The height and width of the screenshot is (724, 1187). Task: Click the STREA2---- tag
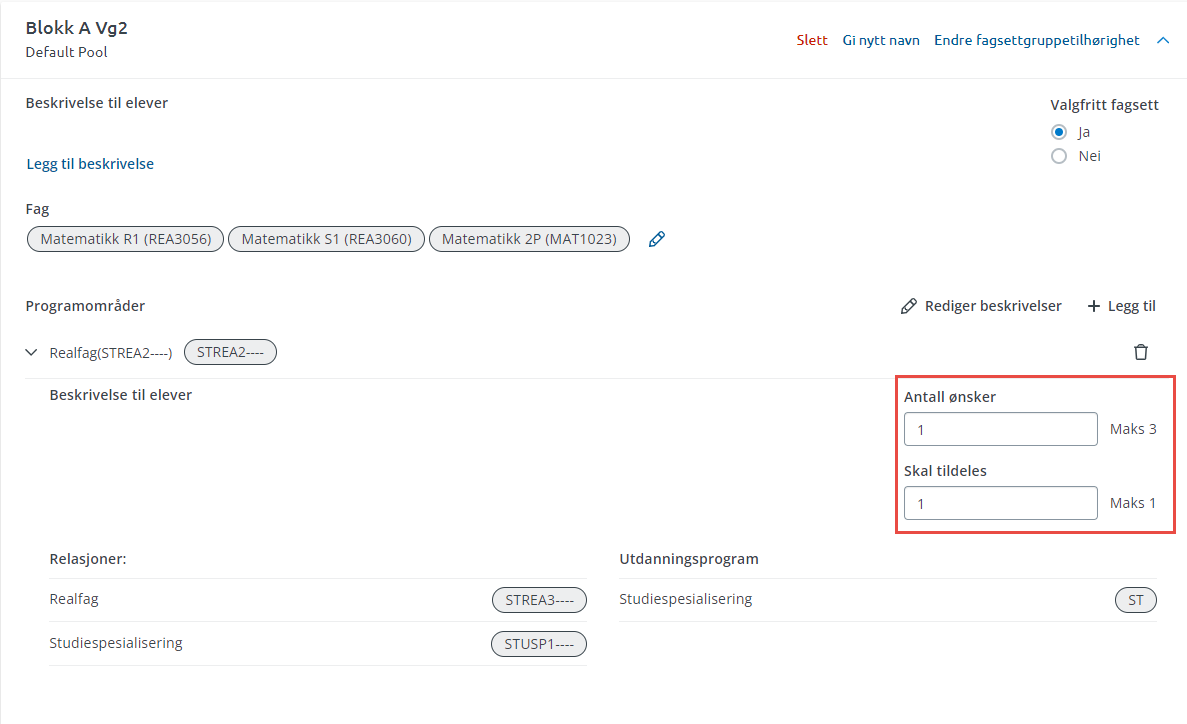point(230,352)
